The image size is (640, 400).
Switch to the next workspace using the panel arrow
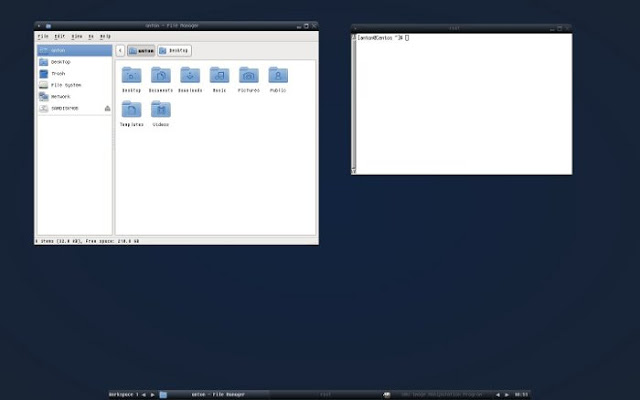click(153, 395)
